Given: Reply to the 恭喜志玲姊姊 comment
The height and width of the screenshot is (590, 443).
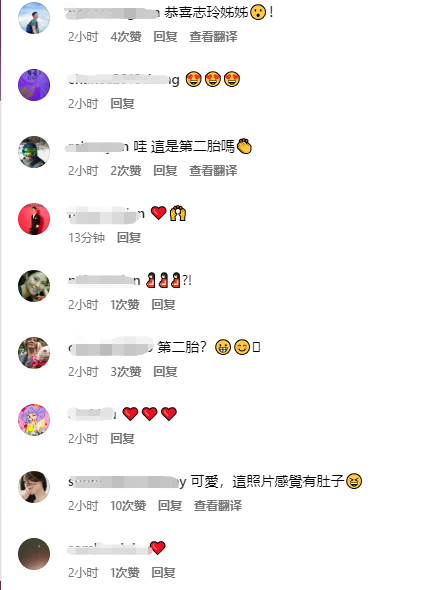Looking at the screenshot, I should 165,36.
